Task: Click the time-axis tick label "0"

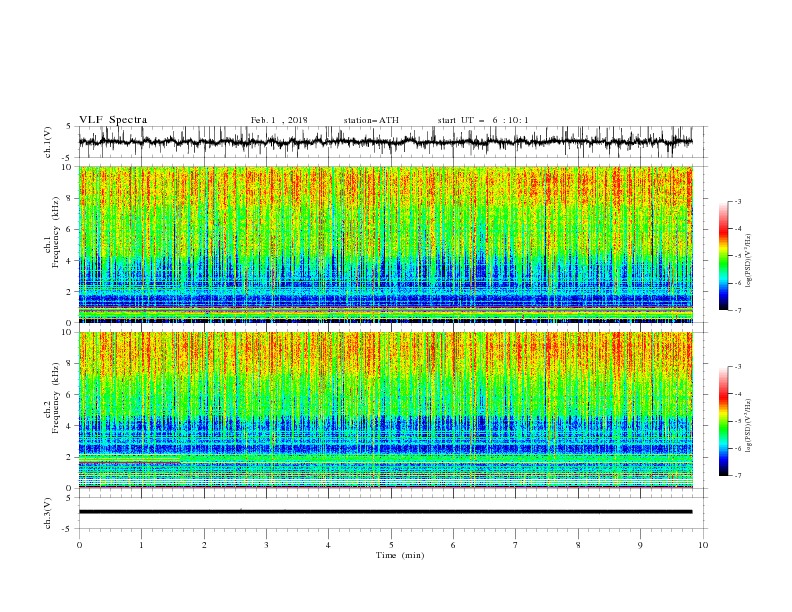Action: pyautogui.click(x=79, y=545)
